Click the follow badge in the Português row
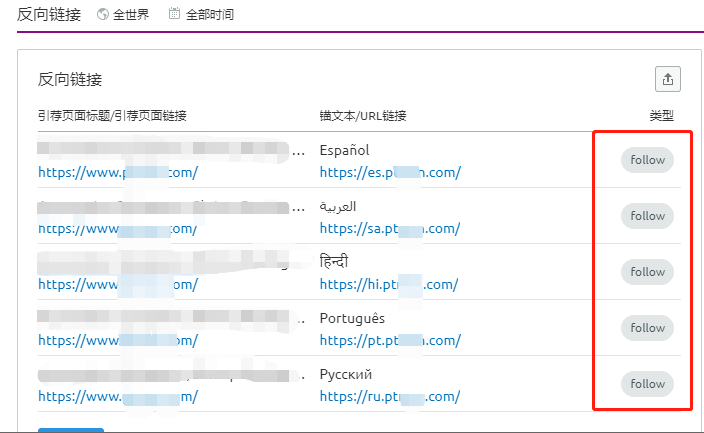This screenshot has width=704, height=433. (647, 328)
